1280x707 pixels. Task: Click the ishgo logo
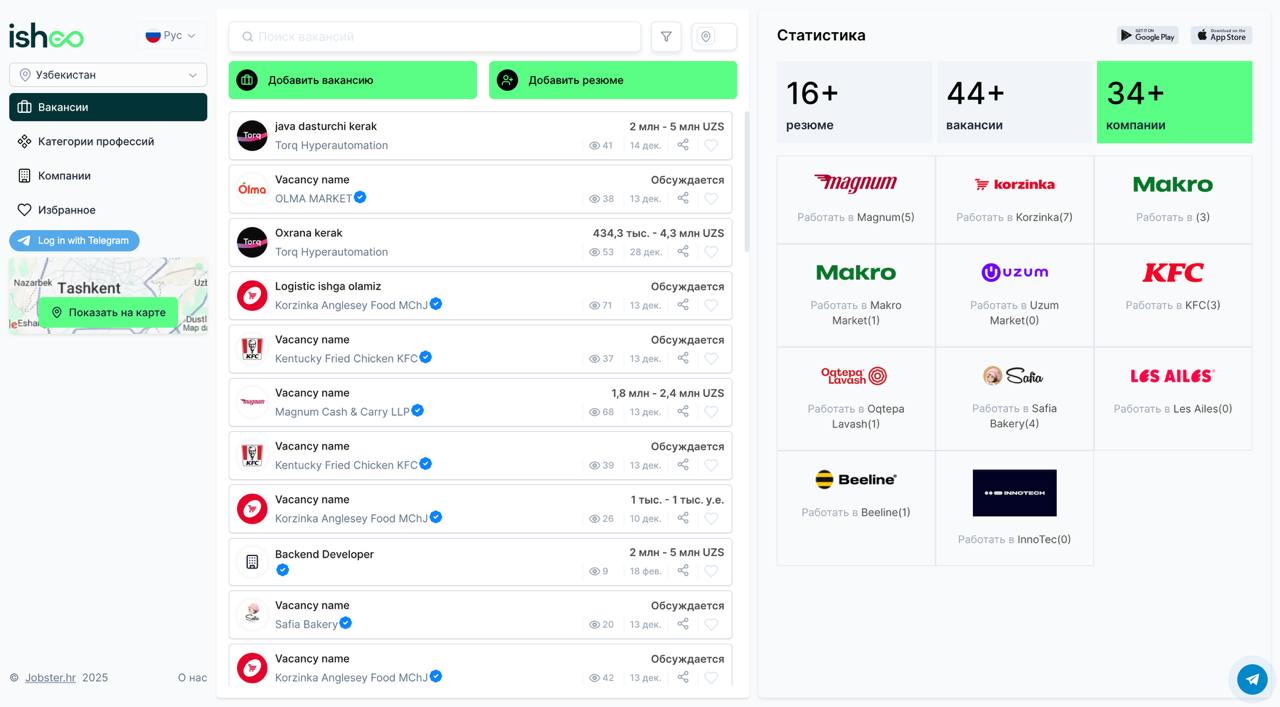pyautogui.click(x=46, y=36)
